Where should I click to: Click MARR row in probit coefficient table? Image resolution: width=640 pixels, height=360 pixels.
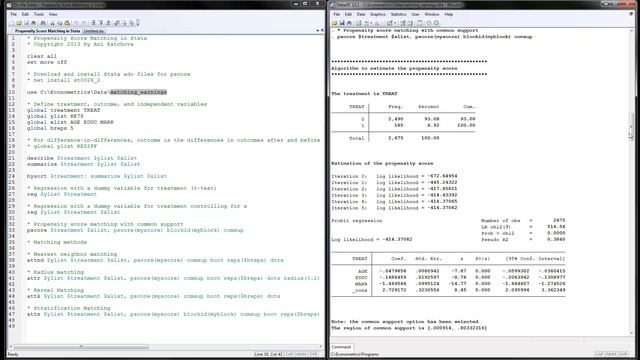coord(448,284)
